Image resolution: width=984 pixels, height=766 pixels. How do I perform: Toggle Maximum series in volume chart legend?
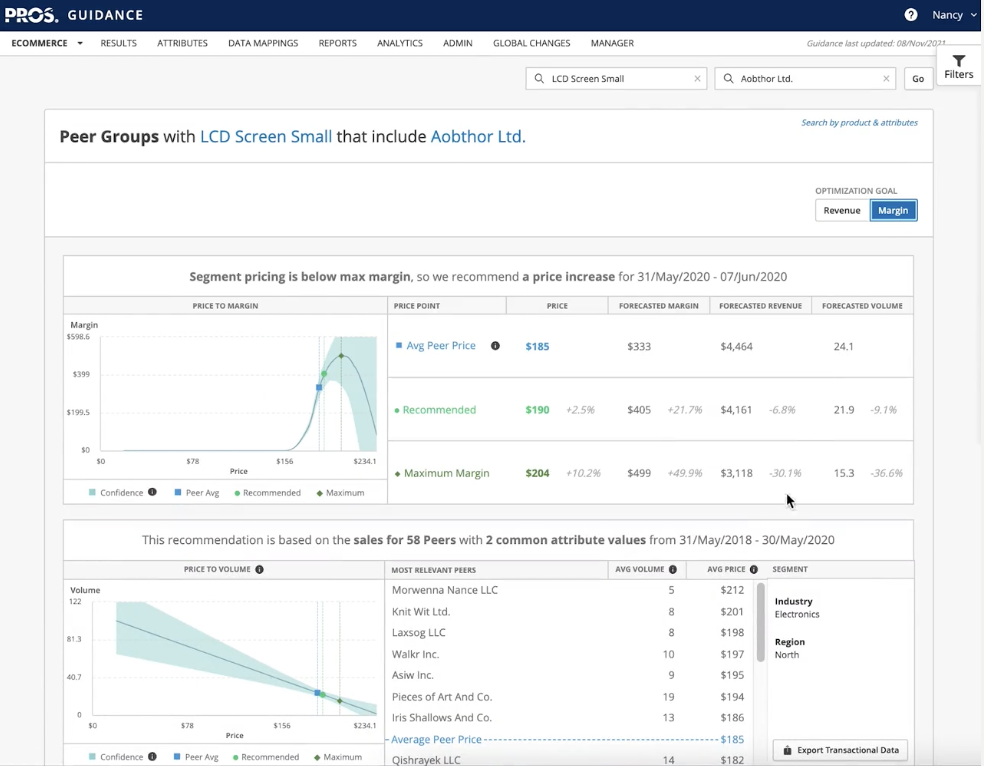click(338, 757)
